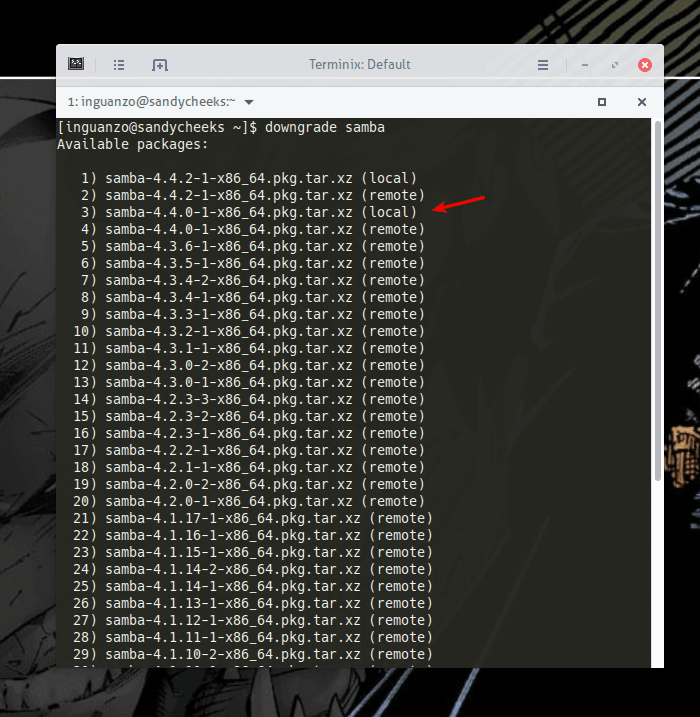Select line 5 samba-4.3.6-1
700x717 pixels.
(x=253, y=246)
